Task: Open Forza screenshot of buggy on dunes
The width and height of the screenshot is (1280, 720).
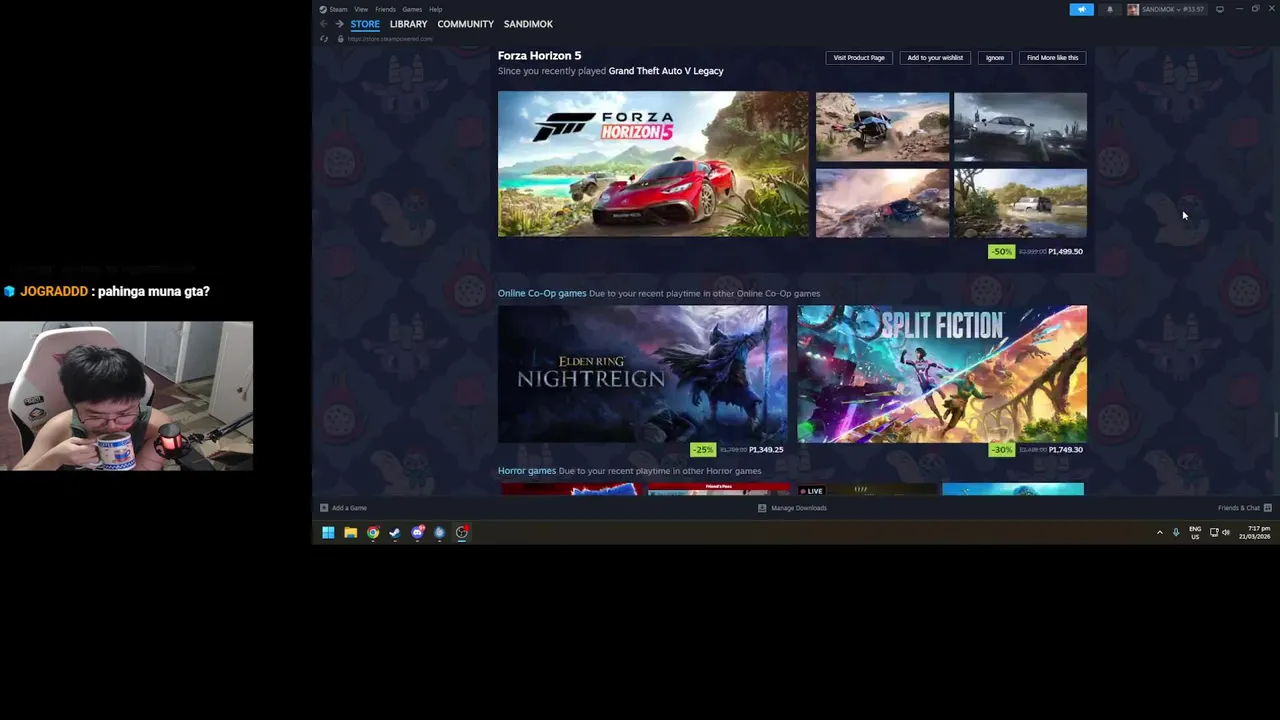Action: 882,127
